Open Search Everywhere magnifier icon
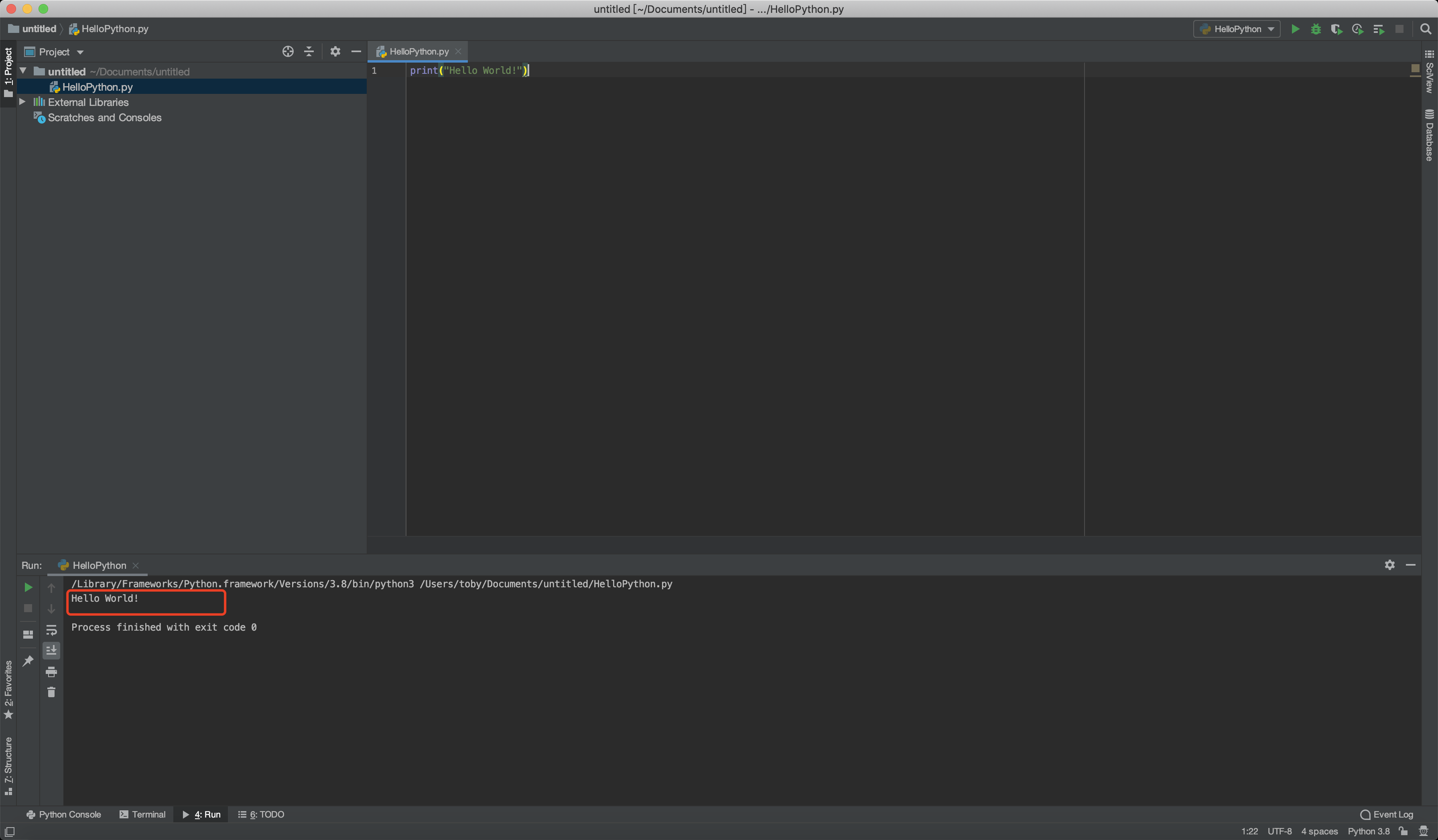Viewport: 1438px width, 840px height. pyautogui.click(x=1426, y=29)
